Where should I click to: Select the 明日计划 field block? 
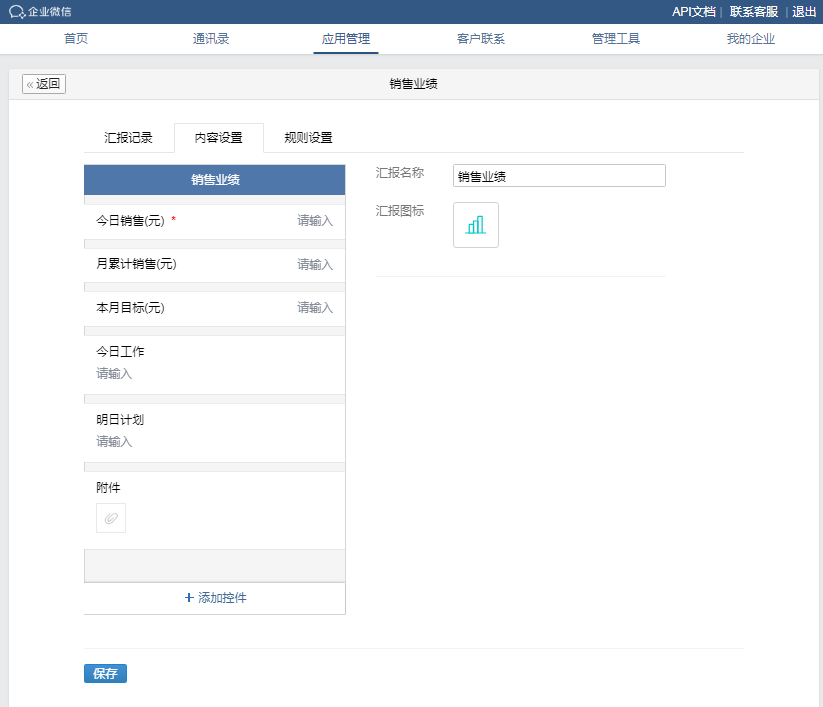click(215, 432)
